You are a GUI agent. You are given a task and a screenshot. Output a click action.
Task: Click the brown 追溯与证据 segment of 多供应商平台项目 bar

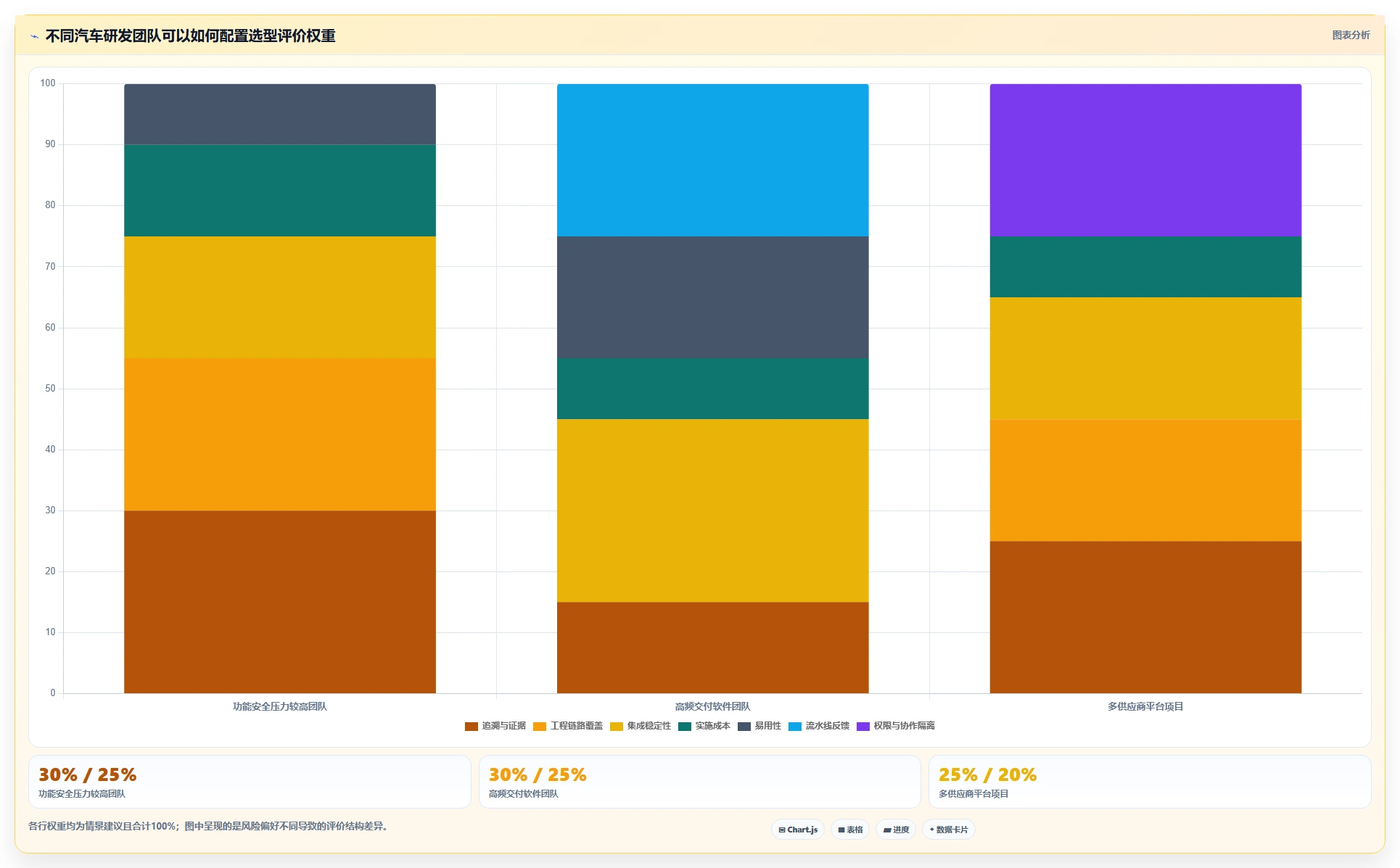coord(1145,617)
